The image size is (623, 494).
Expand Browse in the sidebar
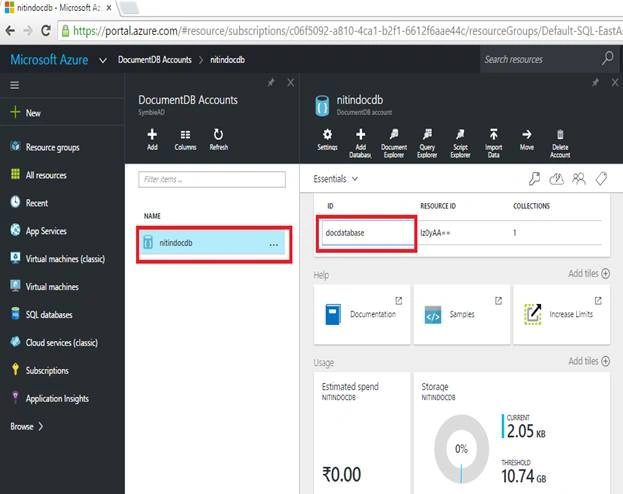tap(26, 426)
